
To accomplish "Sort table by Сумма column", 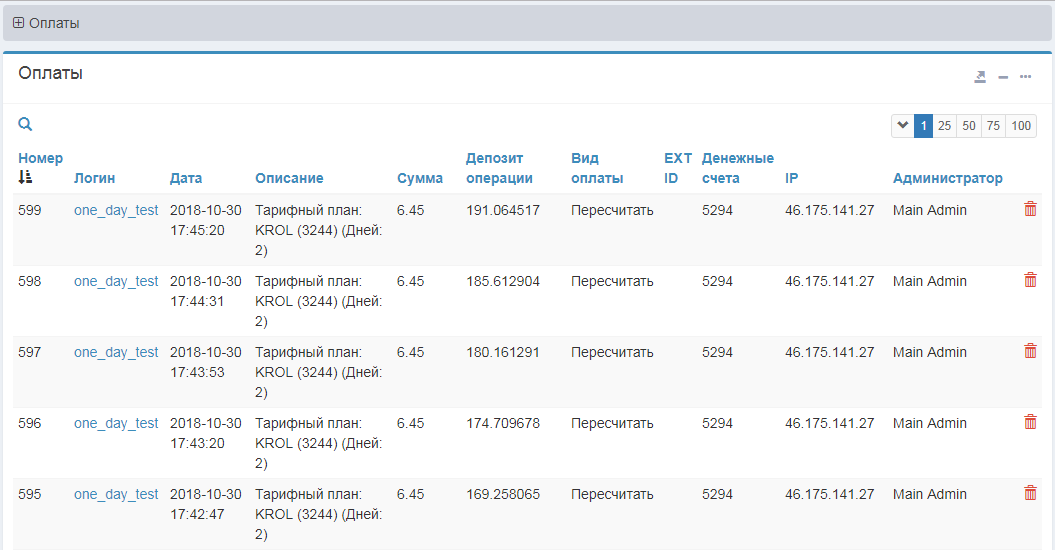I will [420, 178].
